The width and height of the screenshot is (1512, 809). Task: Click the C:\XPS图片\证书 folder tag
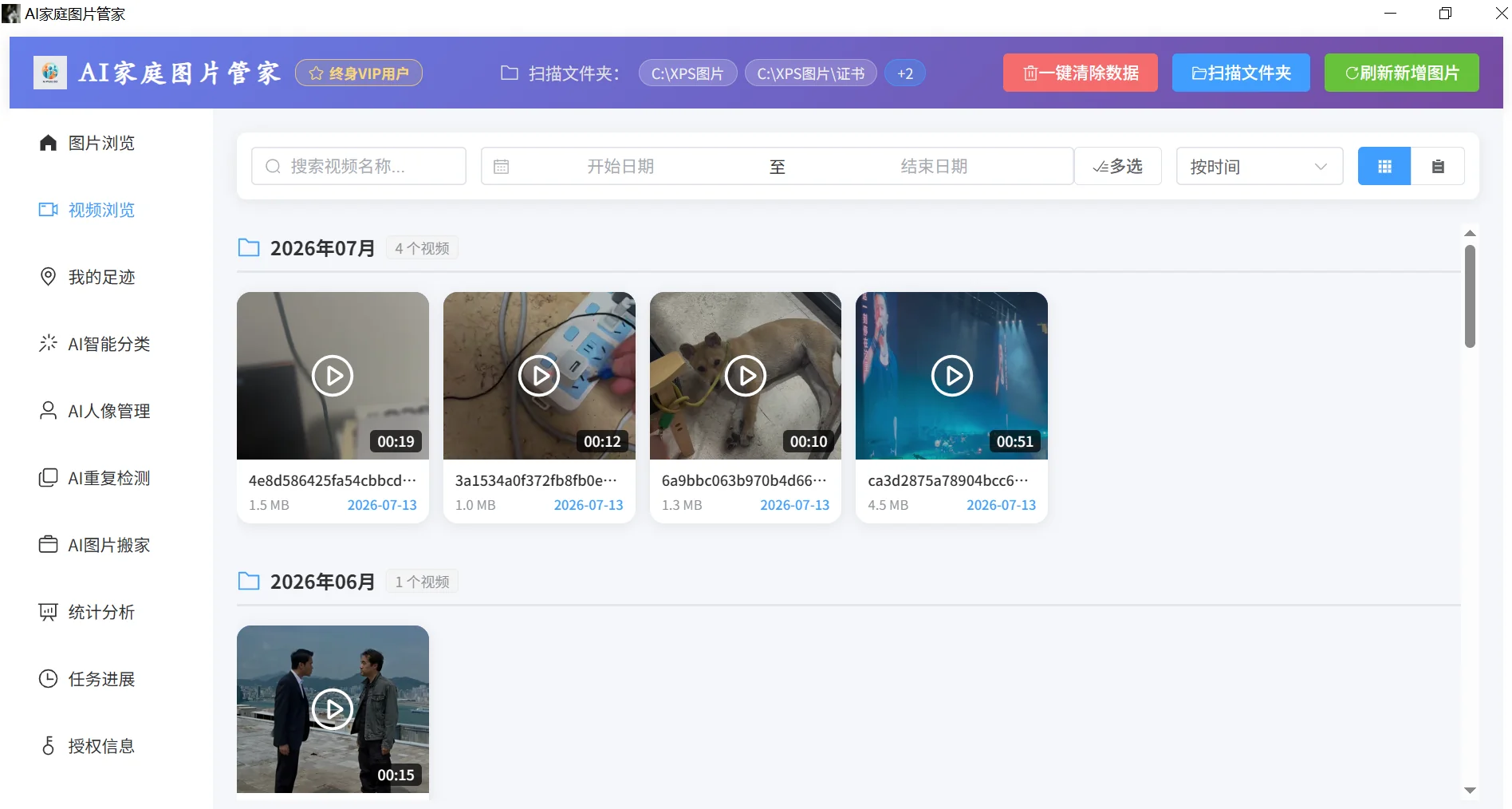810,73
